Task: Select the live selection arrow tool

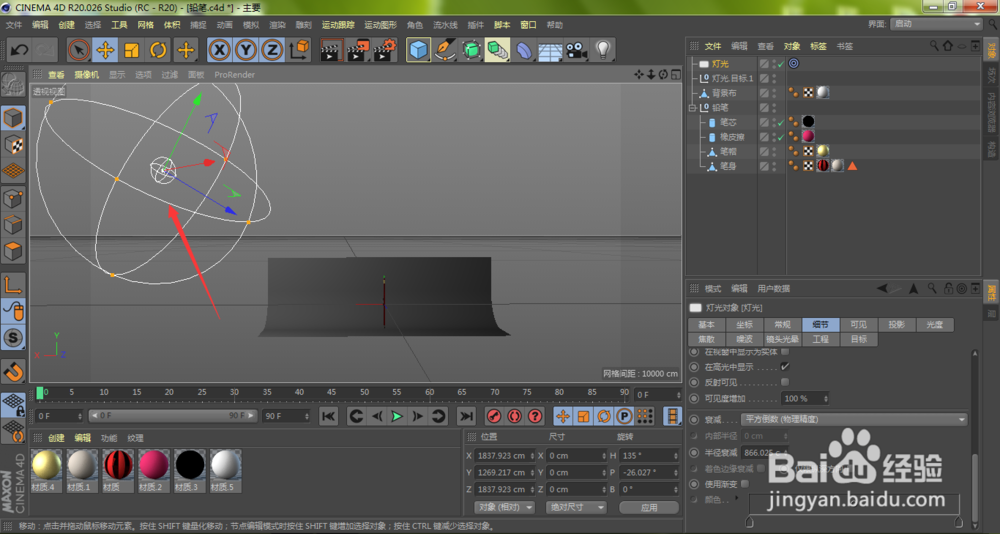Action: (x=78, y=50)
